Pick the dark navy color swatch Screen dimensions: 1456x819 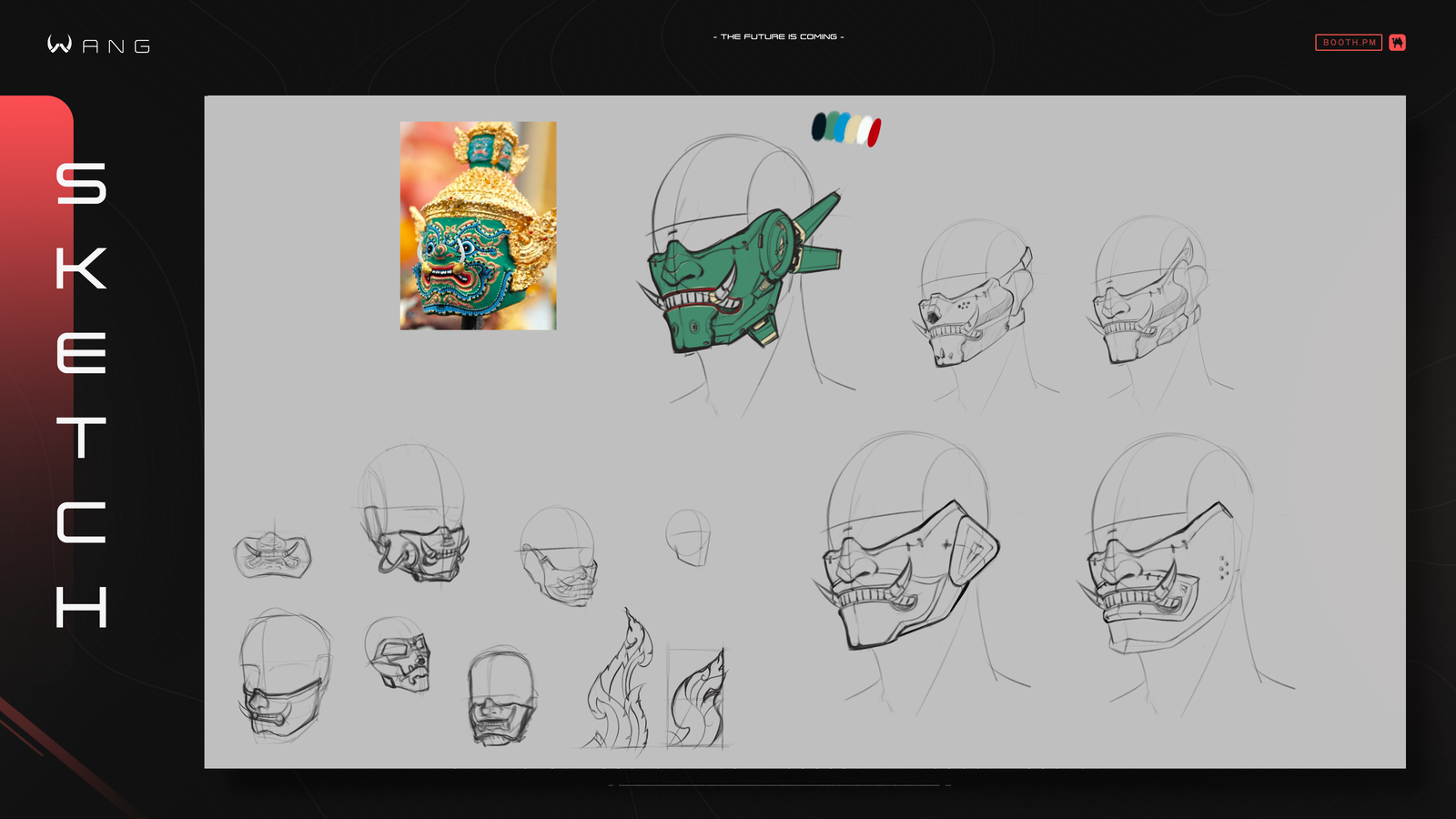[819, 126]
